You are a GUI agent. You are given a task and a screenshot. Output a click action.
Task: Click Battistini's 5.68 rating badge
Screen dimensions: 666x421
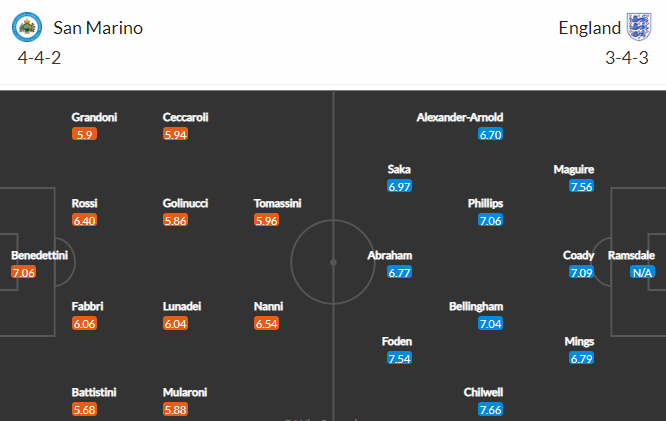84,410
